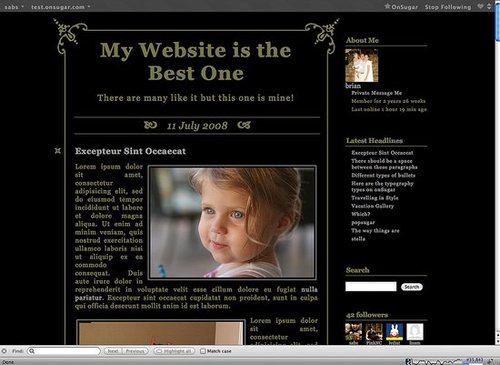Click the vertical scrollbar down arrow
Image resolution: width=500 pixels, height=365 pixels.
[x=497, y=341]
